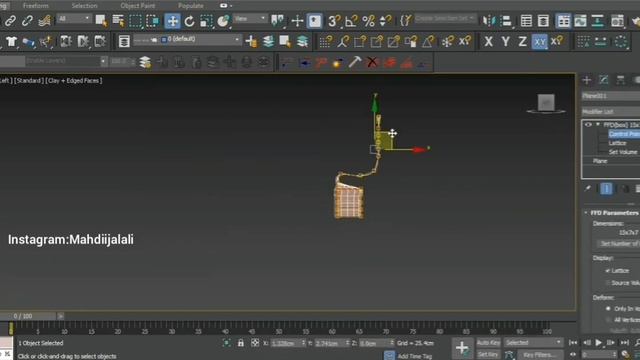Choose the Rectangular Selection Region icon
This screenshot has width=640, height=360.
(x=135, y=20)
